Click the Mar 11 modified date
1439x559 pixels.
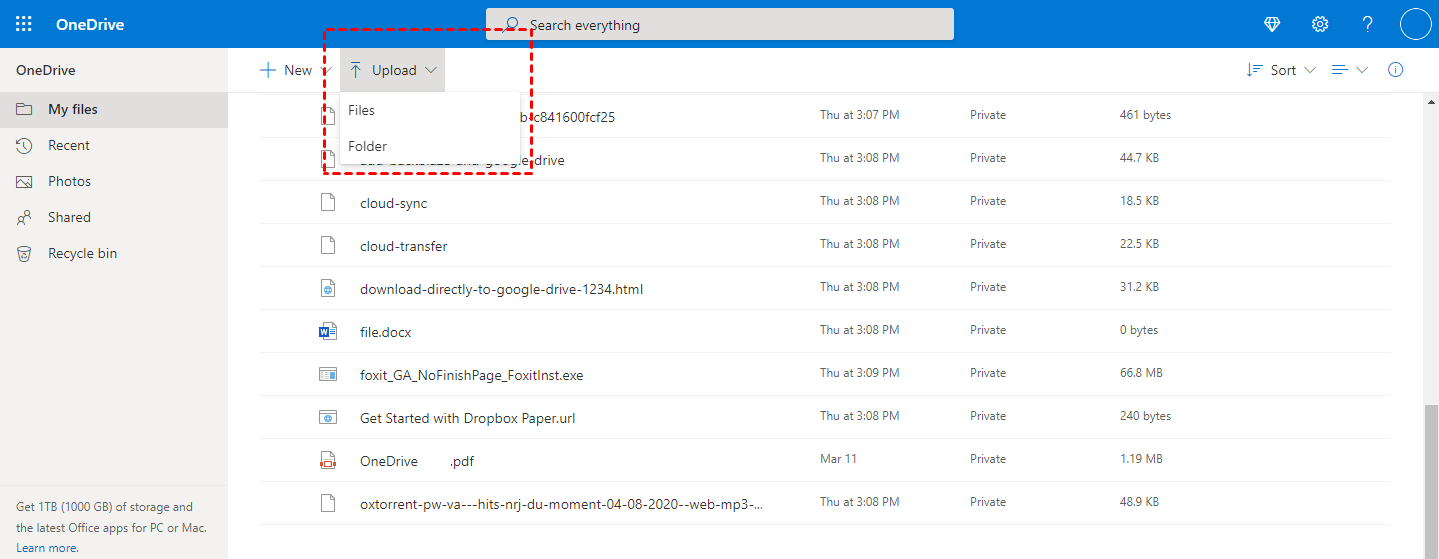(x=837, y=459)
